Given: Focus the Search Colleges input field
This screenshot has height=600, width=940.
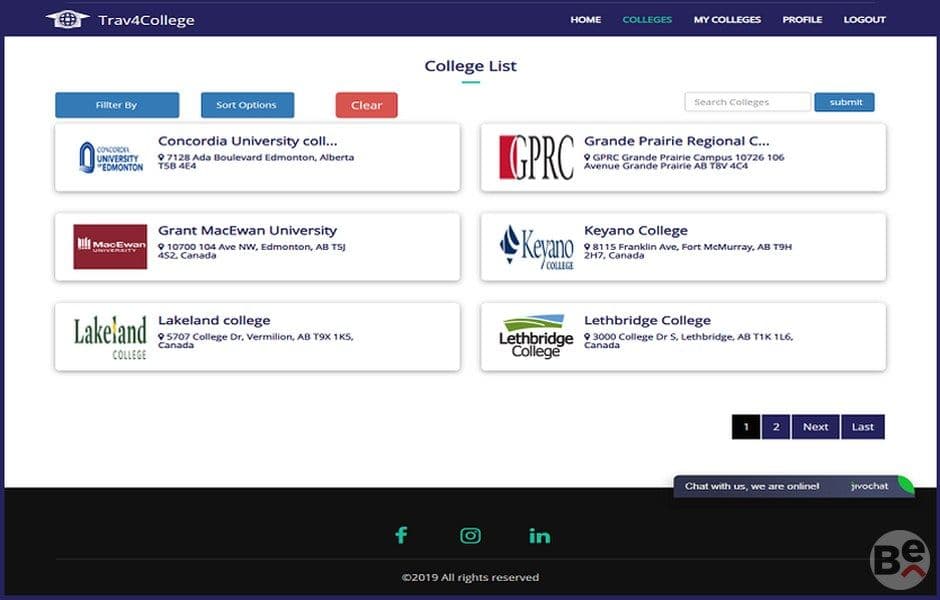Looking at the screenshot, I should tap(748, 102).
